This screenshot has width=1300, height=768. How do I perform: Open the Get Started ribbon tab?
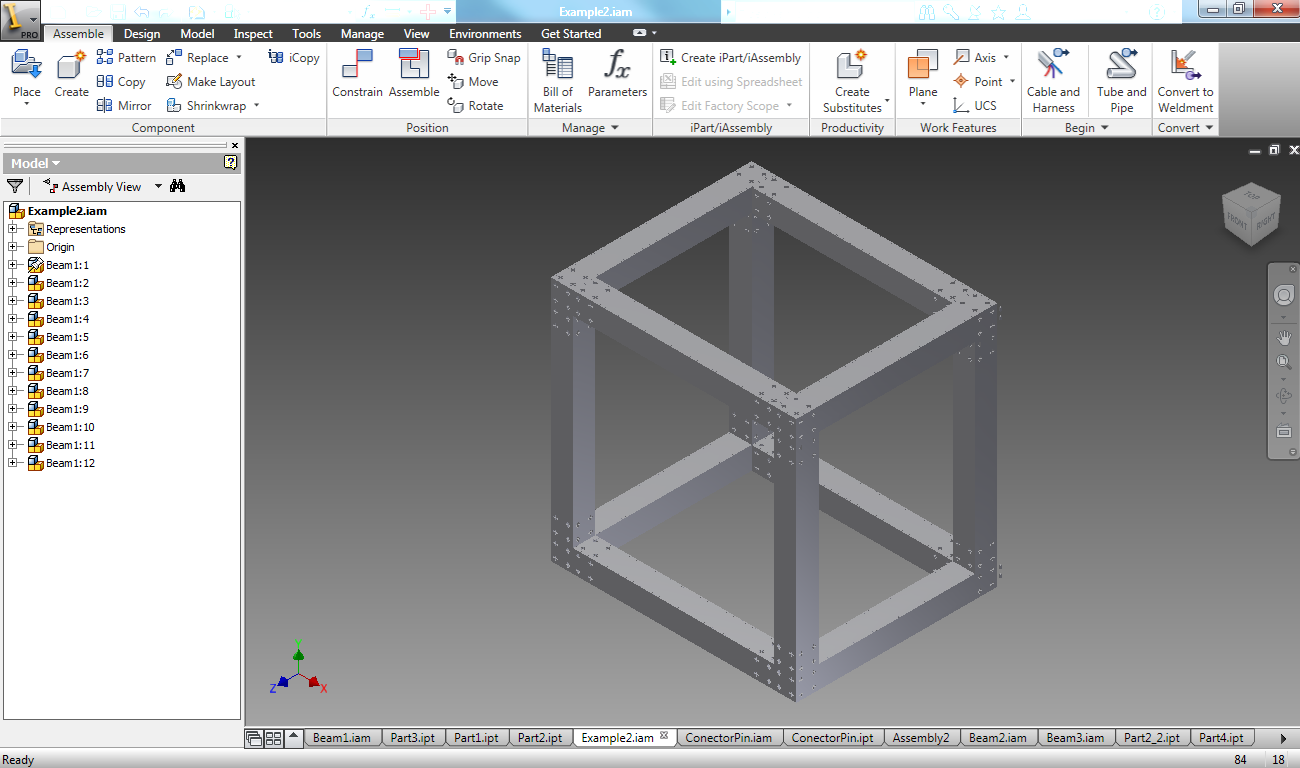(x=571, y=34)
